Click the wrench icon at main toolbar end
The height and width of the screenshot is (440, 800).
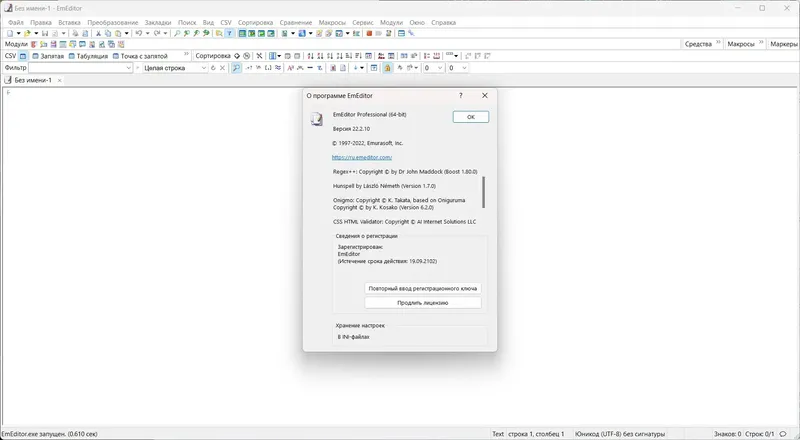click(x=411, y=33)
